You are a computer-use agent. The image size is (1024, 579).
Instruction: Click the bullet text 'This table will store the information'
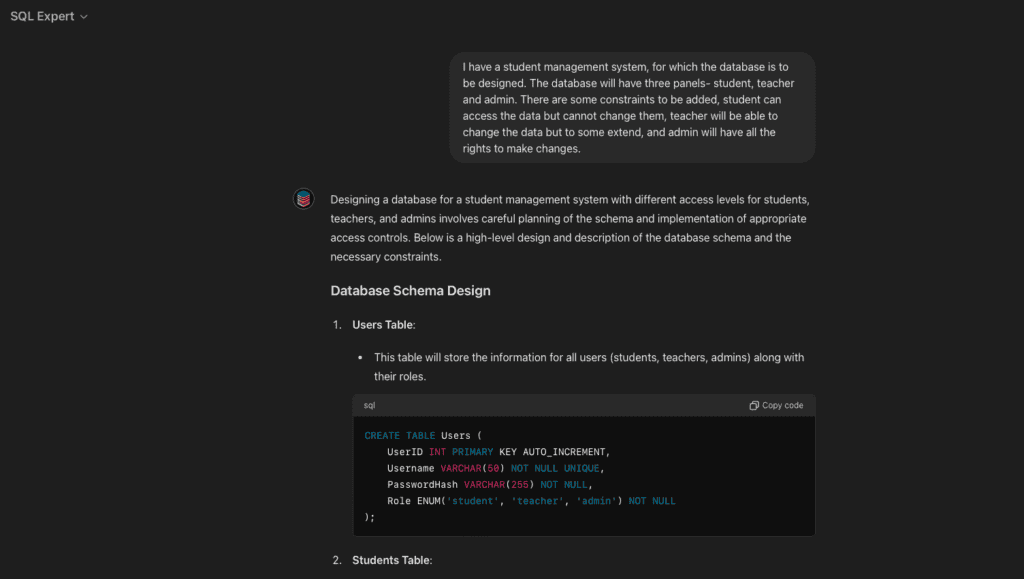point(589,367)
